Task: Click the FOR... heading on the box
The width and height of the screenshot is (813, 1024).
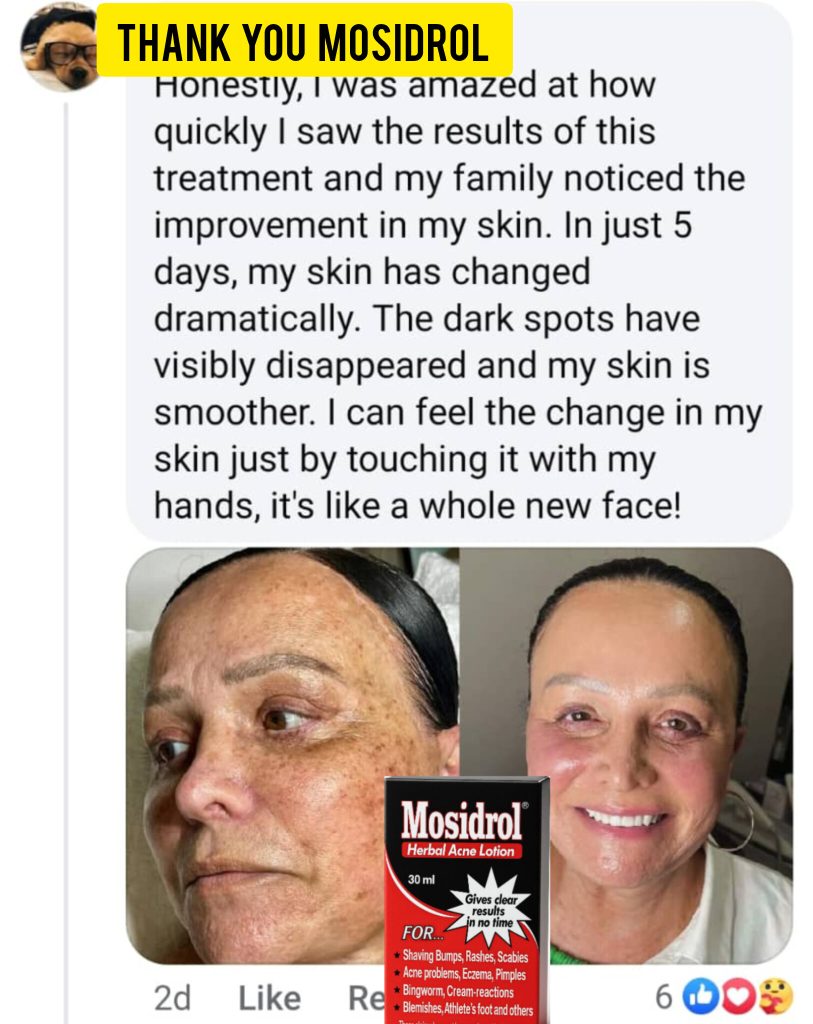Action: point(422,932)
